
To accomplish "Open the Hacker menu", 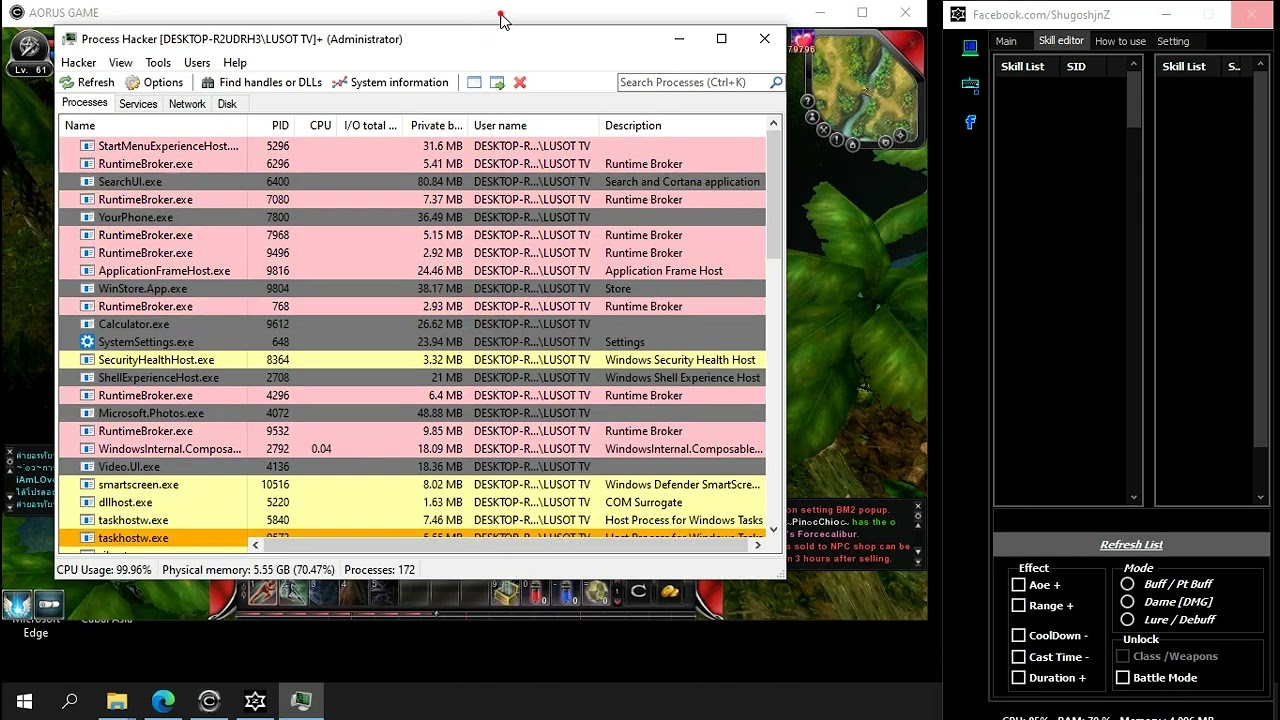I will pyautogui.click(x=78, y=62).
